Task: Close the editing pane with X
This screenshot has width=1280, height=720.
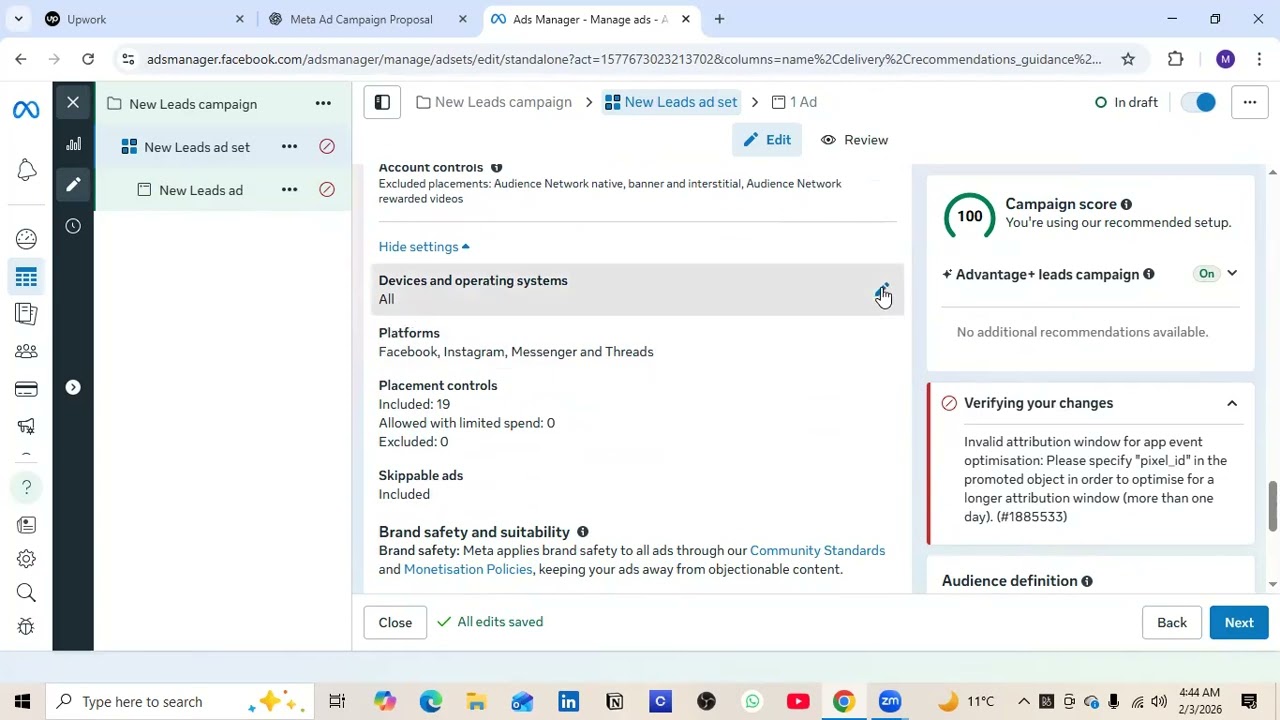Action: click(73, 102)
